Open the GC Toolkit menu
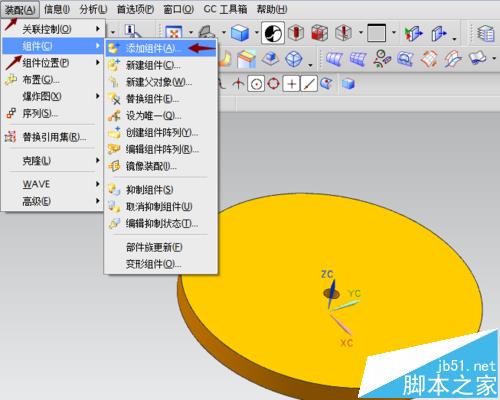 [x=225, y=9]
